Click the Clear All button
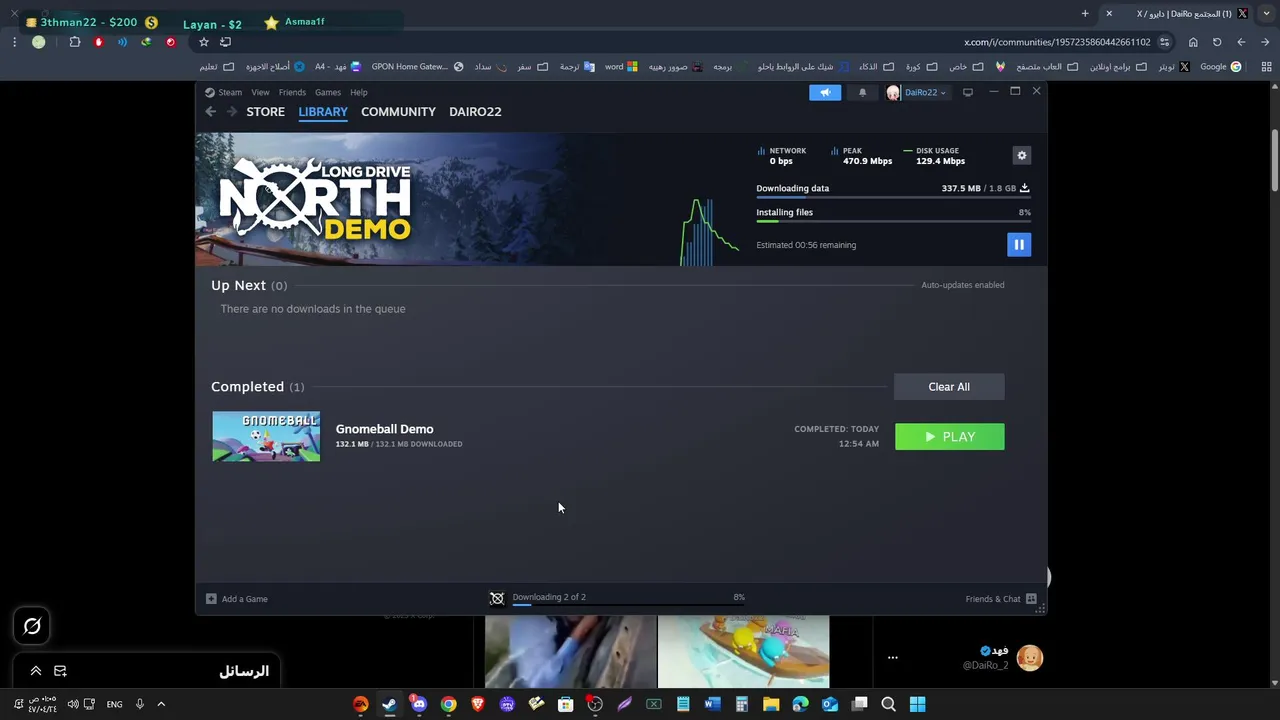 949,387
